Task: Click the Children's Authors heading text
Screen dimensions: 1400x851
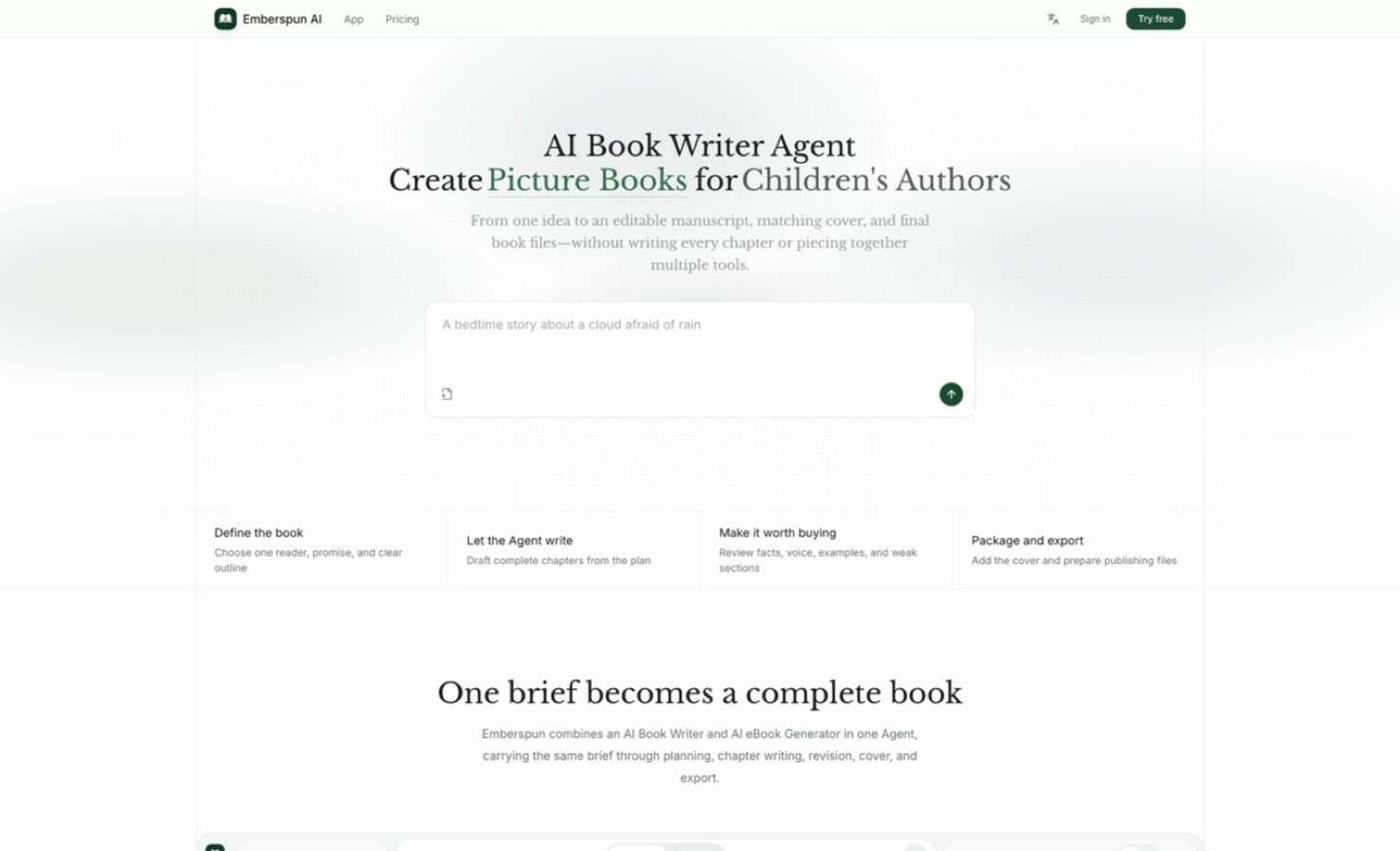Action: tap(876, 180)
